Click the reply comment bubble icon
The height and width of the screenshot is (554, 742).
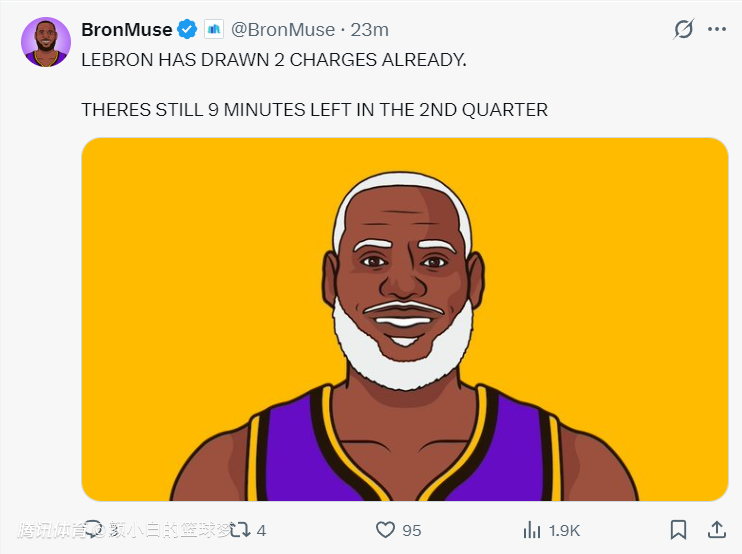94,529
